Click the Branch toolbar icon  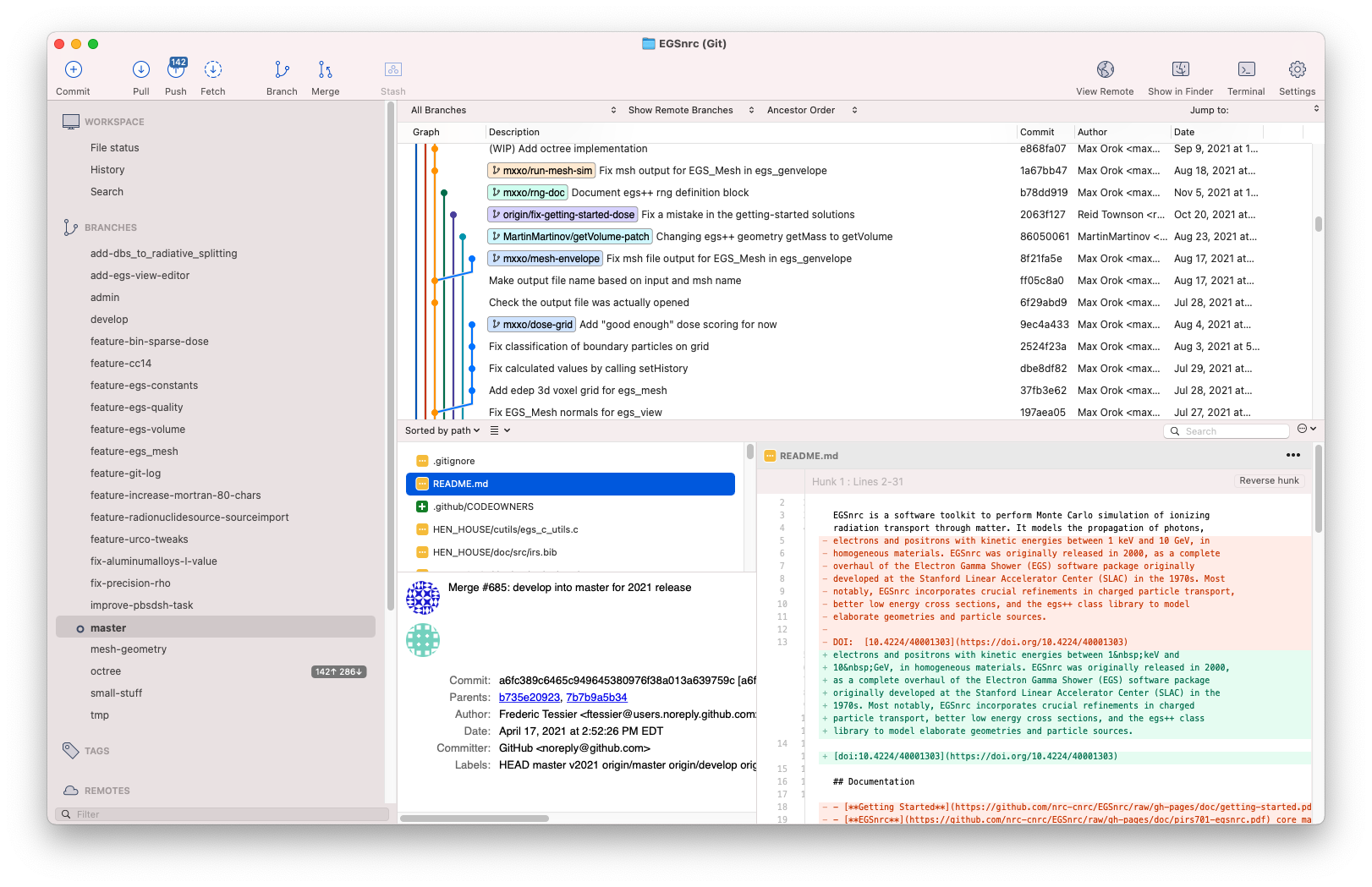pos(282,69)
